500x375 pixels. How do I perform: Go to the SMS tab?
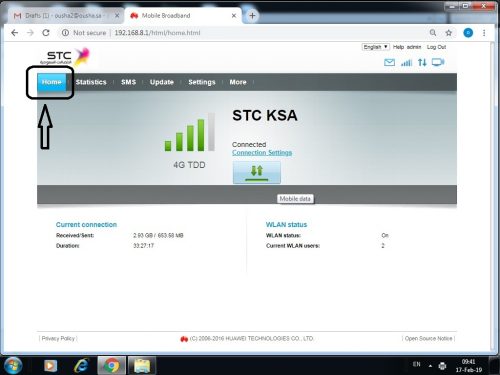[128, 82]
